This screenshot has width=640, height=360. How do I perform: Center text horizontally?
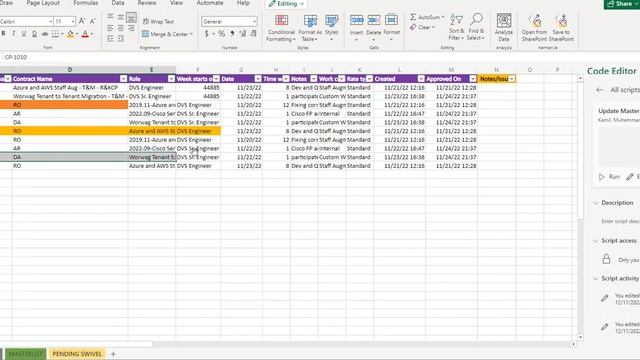121,28
